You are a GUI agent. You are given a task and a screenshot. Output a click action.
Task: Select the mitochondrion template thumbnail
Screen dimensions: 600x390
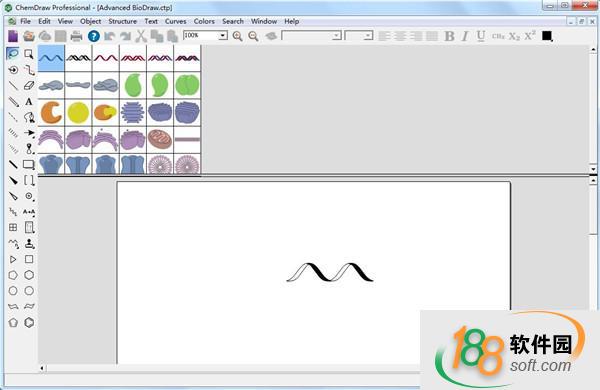pos(160,140)
